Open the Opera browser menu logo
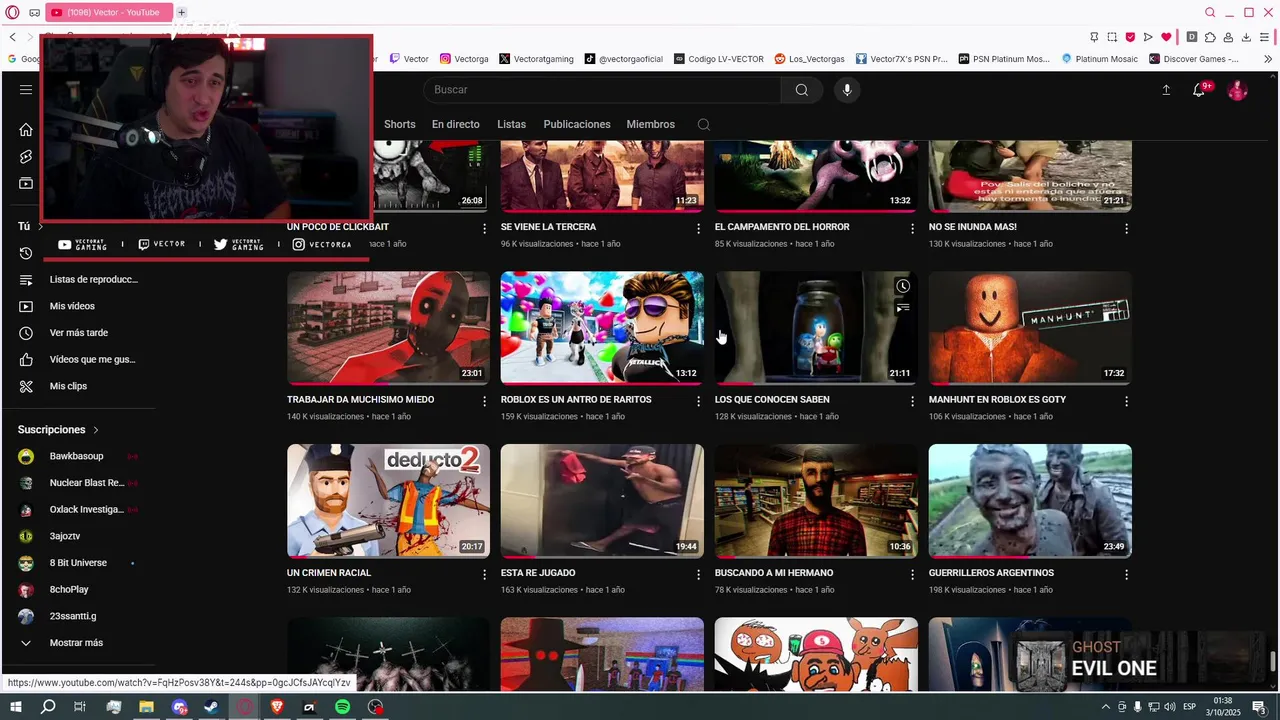1280x720 pixels. point(12,12)
